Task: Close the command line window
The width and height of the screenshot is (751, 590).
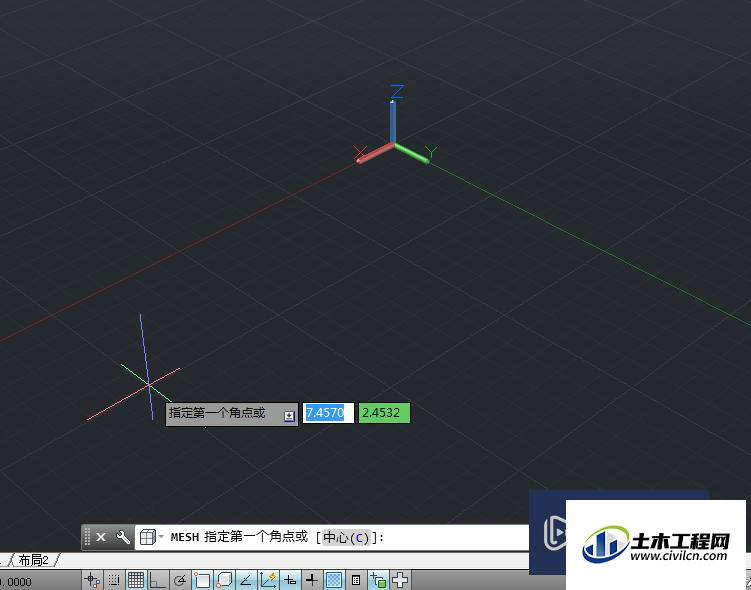Action: pyautogui.click(x=101, y=537)
